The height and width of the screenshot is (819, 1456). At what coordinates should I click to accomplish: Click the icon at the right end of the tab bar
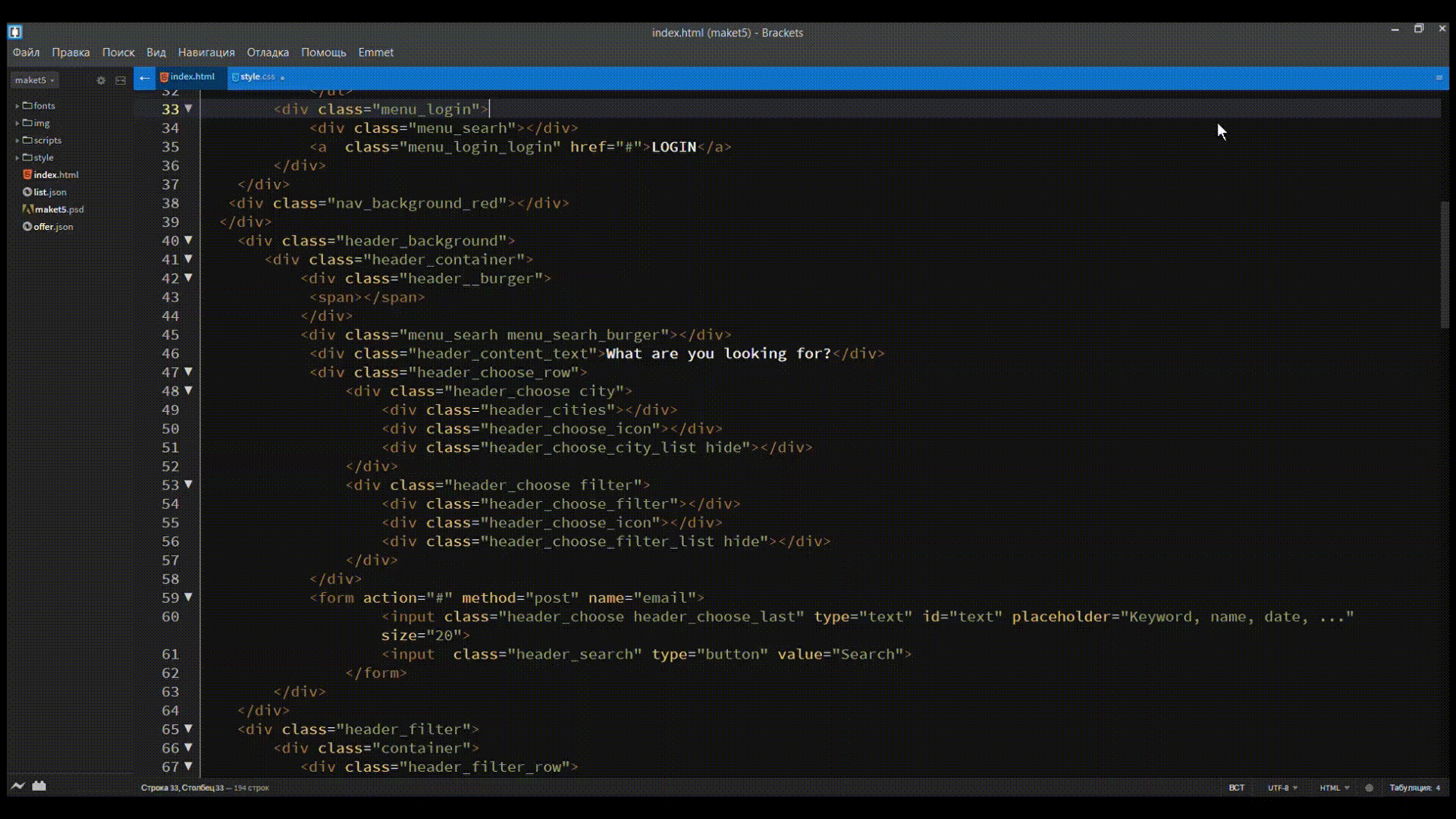point(1439,77)
